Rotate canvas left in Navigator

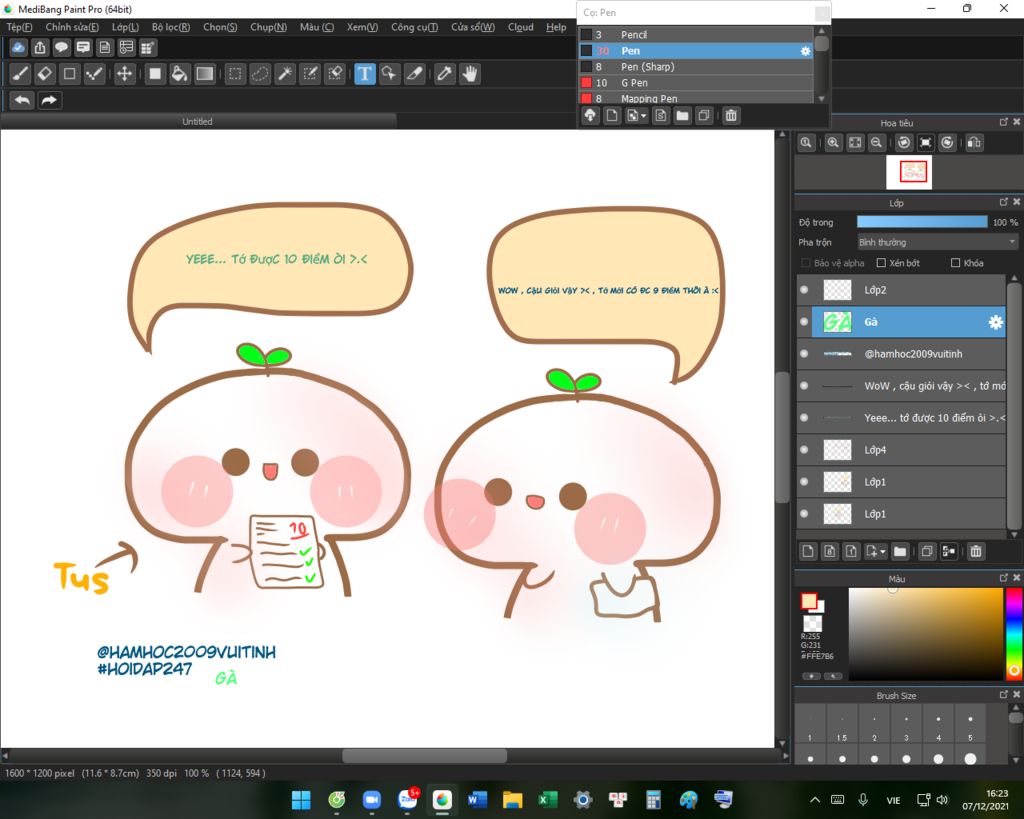click(904, 142)
